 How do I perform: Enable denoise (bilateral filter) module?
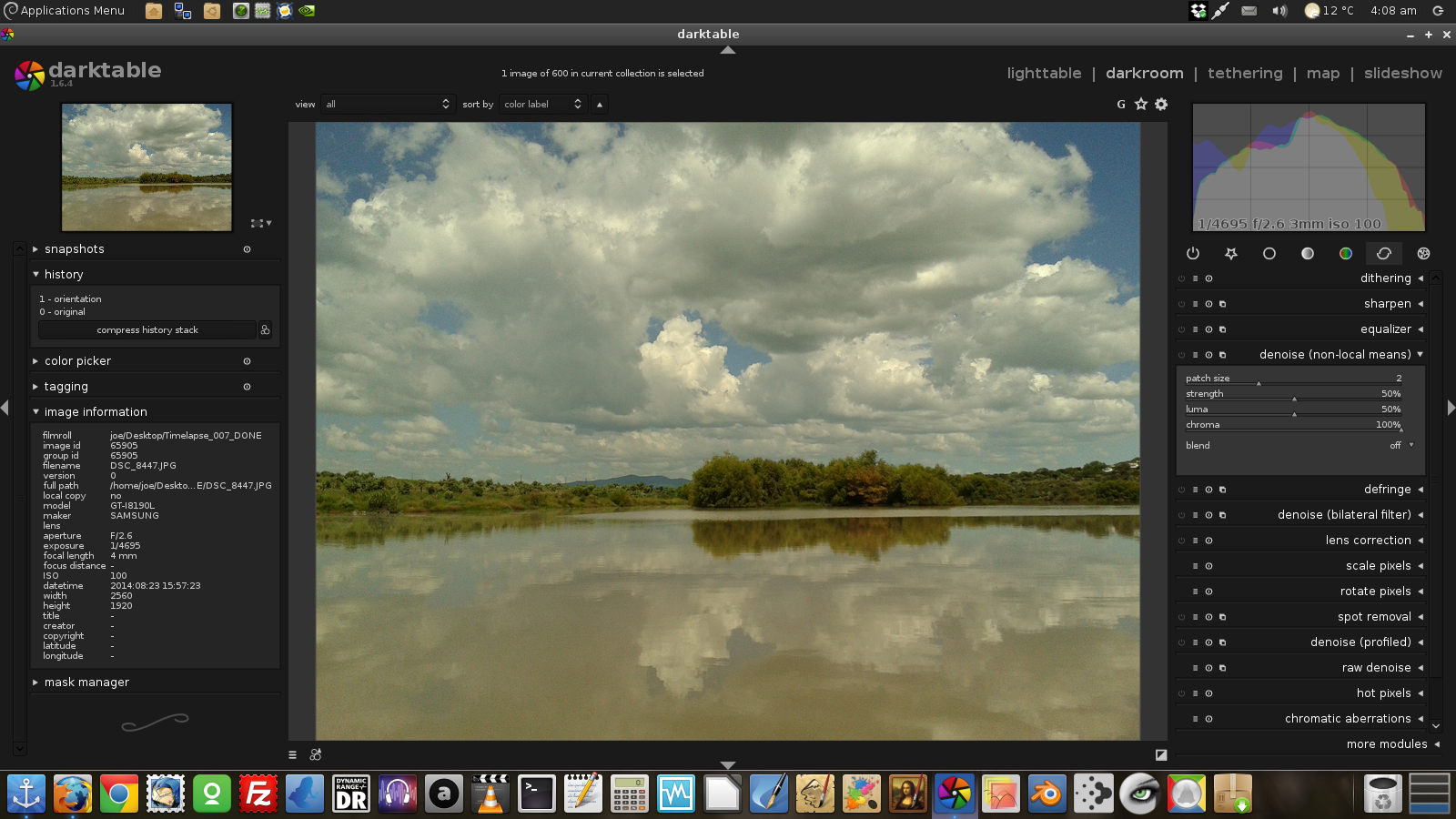click(1181, 515)
